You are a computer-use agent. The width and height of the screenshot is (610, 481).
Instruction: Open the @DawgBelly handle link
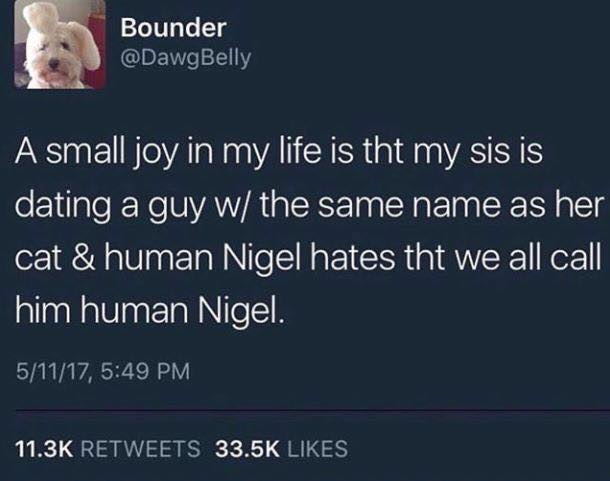186,58
